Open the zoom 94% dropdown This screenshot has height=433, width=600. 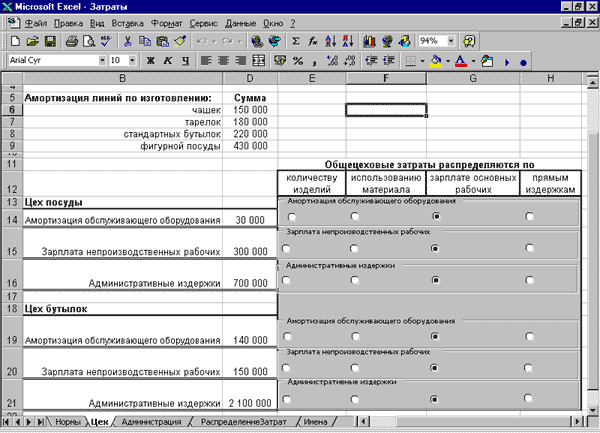pyautogui.click(x=451, y=41)
